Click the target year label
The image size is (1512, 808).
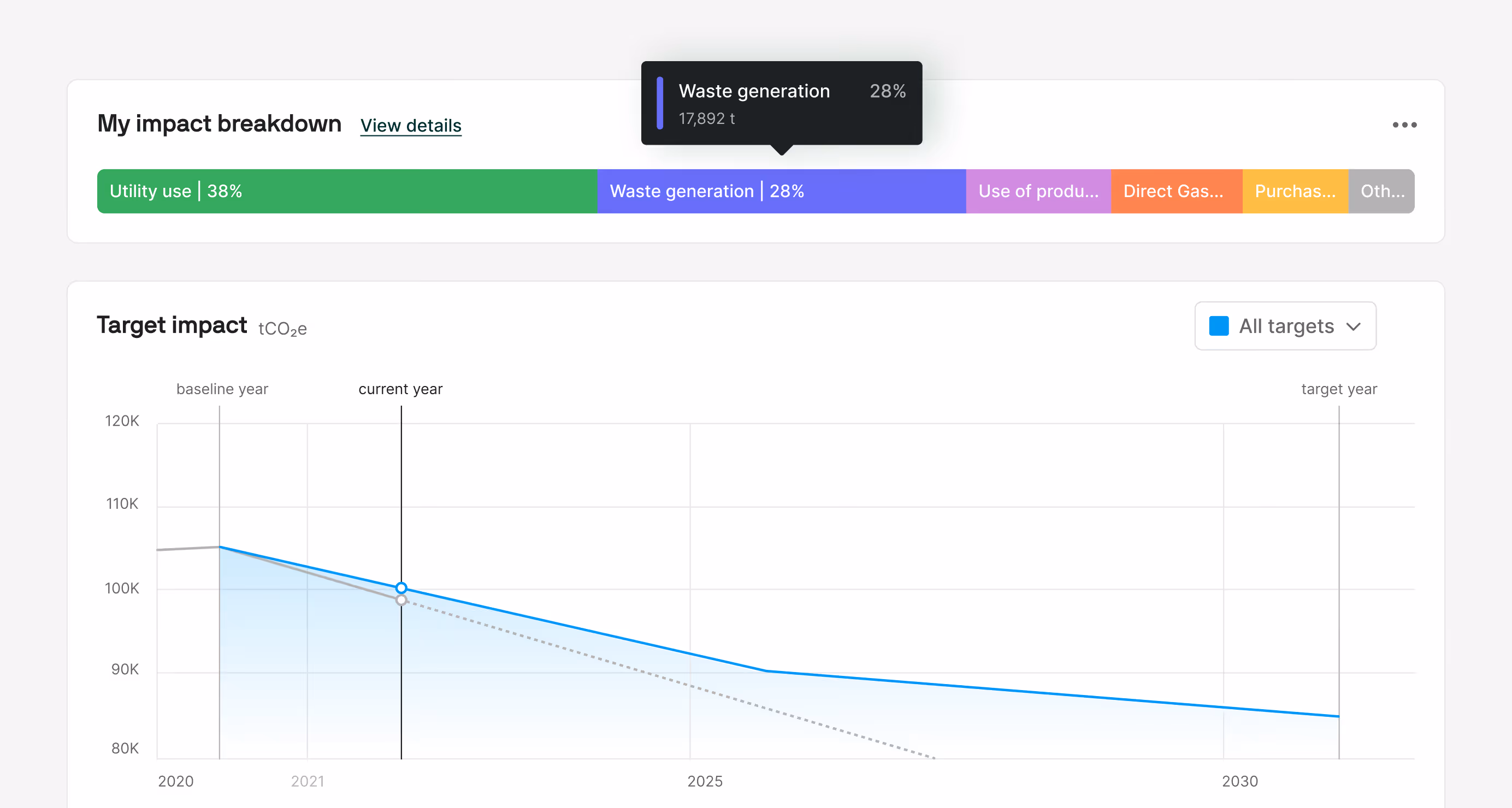(x=1338, y=389)
